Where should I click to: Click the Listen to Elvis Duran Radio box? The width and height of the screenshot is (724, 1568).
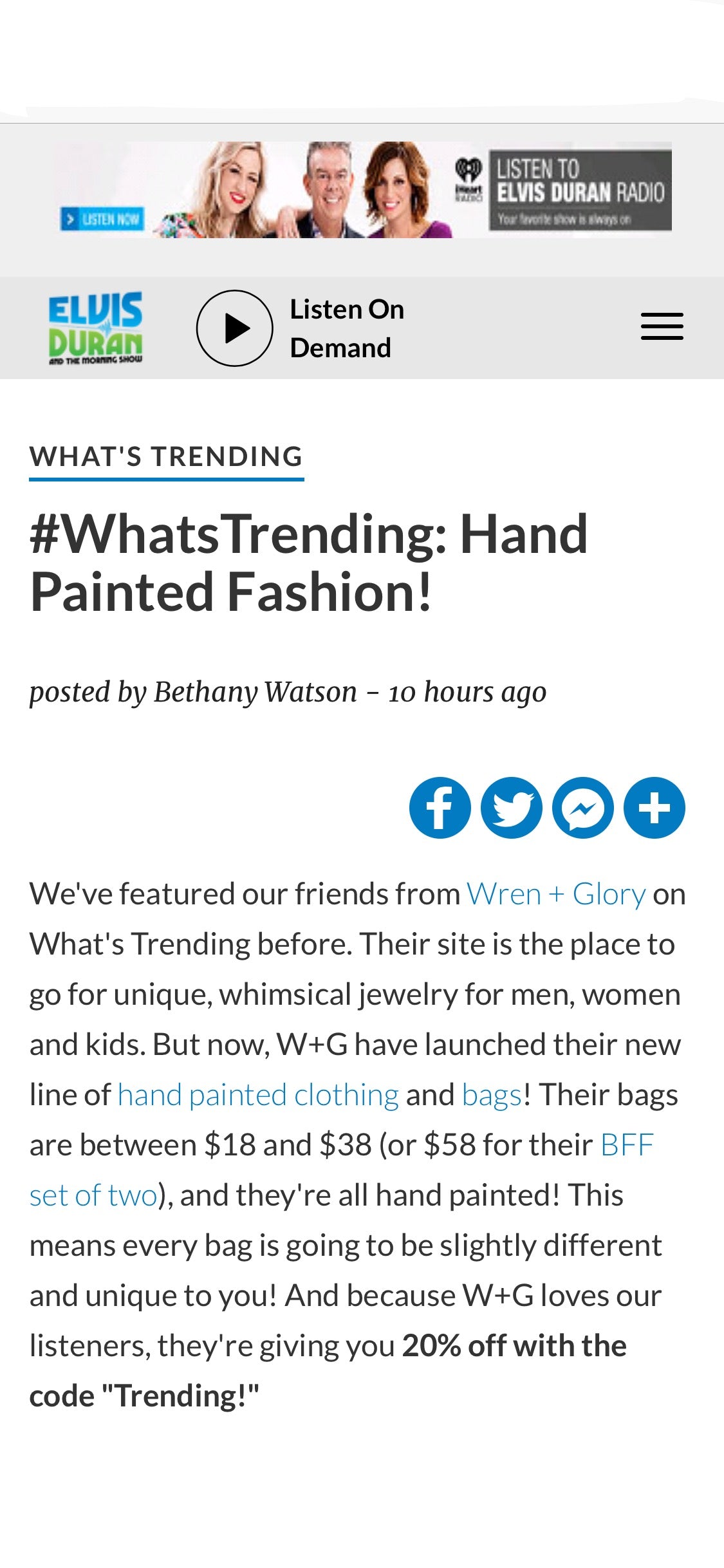(x=580, y=190)
